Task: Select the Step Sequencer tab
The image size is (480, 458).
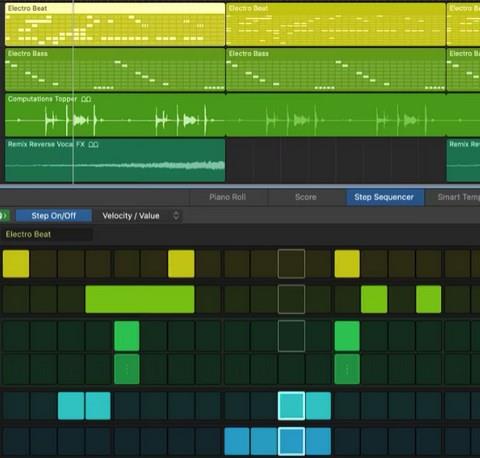Action: click(x=384, y=197)
